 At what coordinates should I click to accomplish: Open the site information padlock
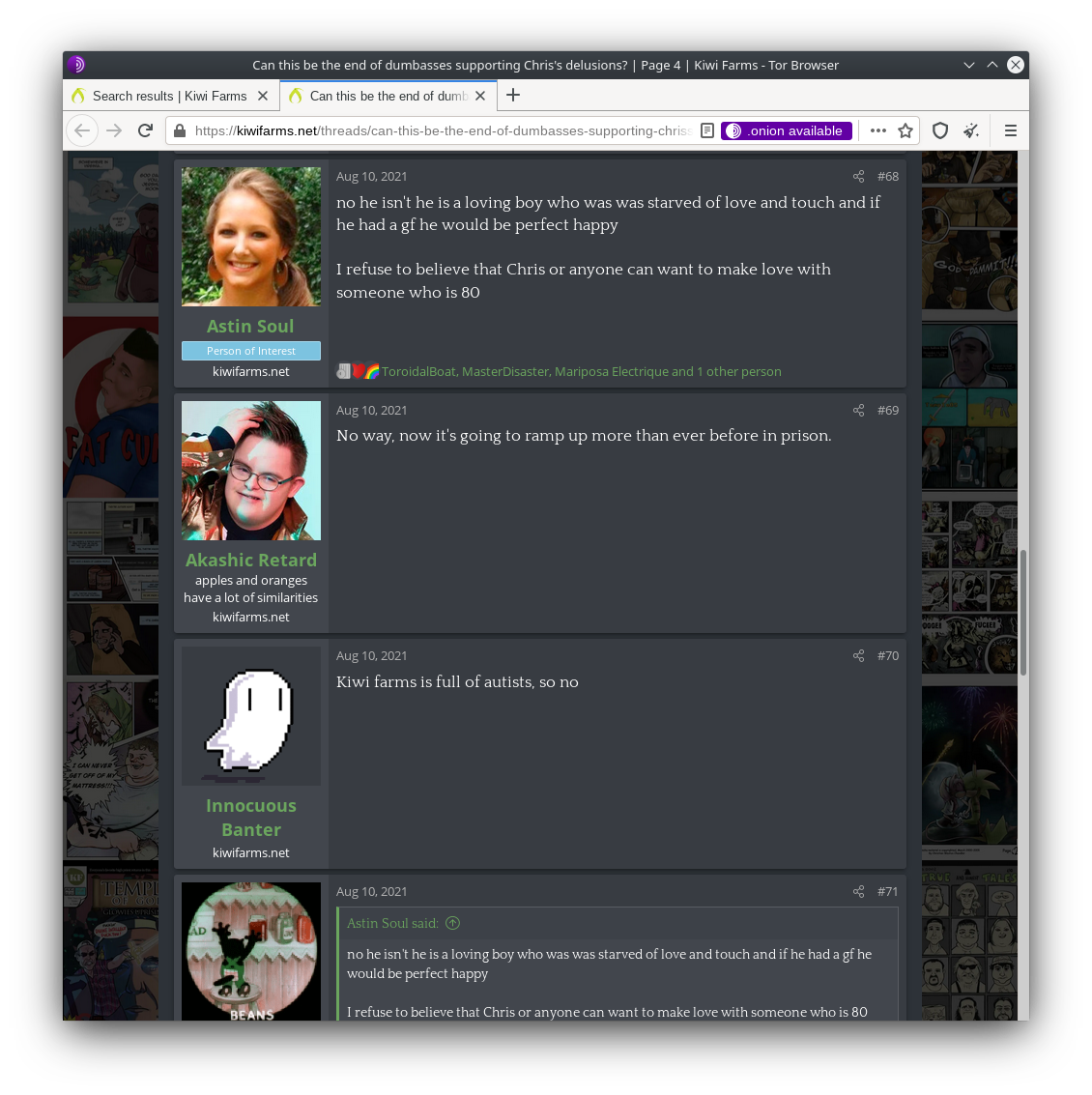pyautogui.click(x=180, y=130)
